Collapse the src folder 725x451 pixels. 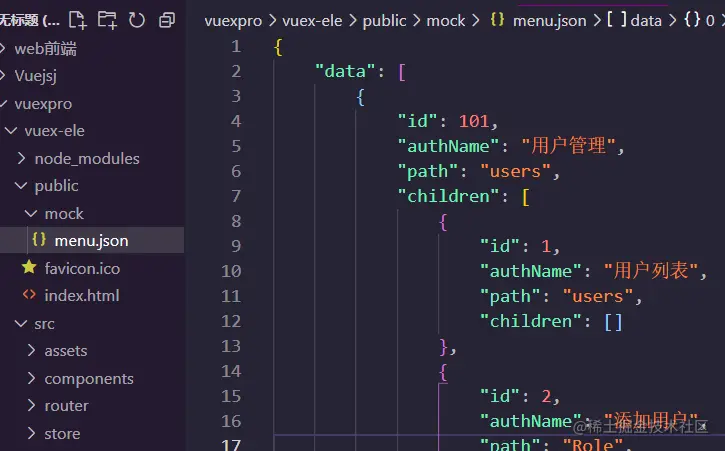tap(21, 323)
